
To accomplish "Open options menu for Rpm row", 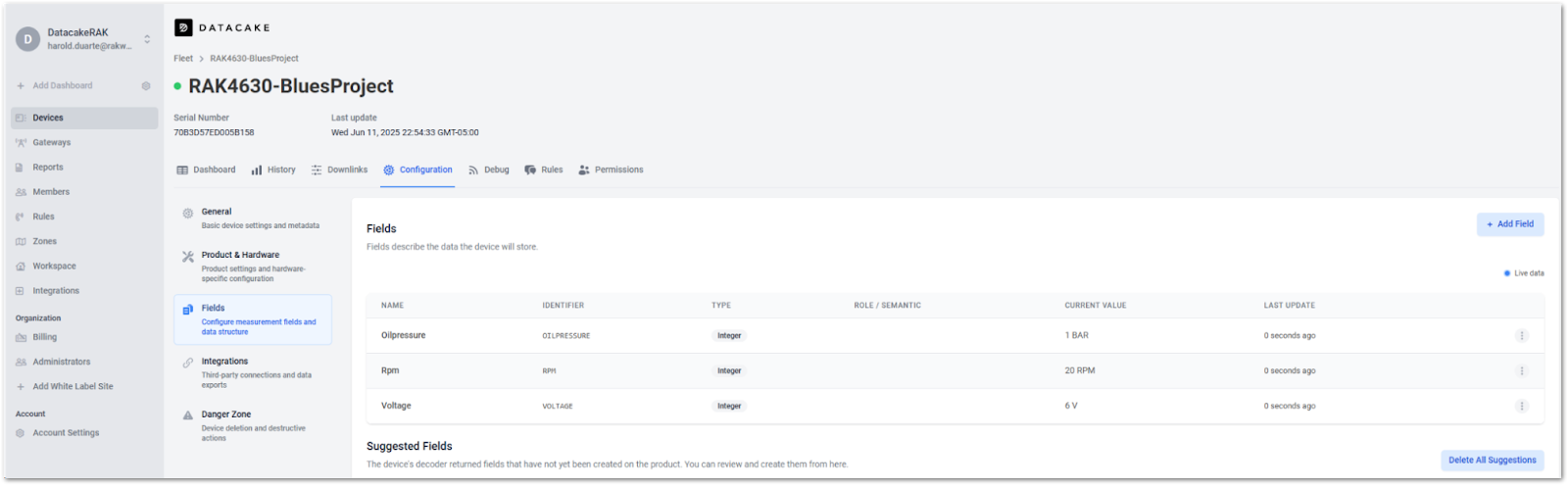I will [x=1522, y=371].
